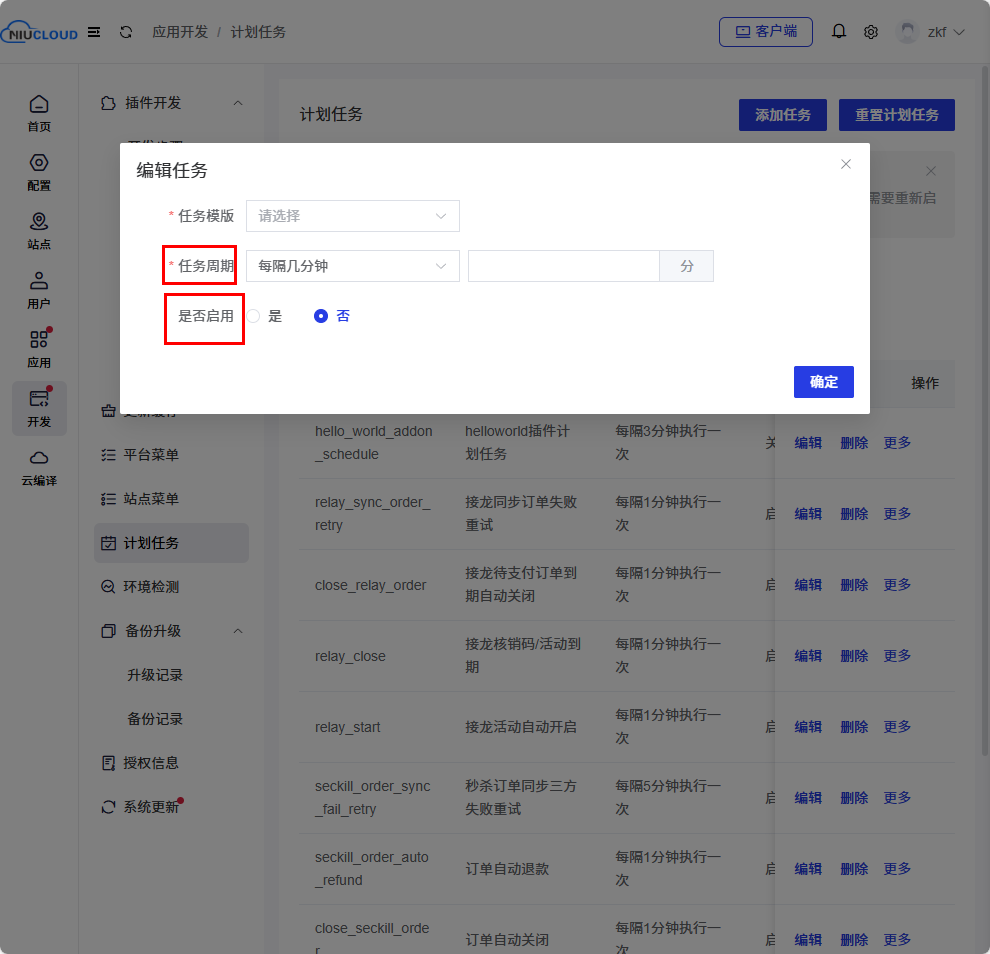Open 云编译 cloud compile sidebar icon
Screen dimensions: 990x954
pyautogui.click(x=39, y=467)
